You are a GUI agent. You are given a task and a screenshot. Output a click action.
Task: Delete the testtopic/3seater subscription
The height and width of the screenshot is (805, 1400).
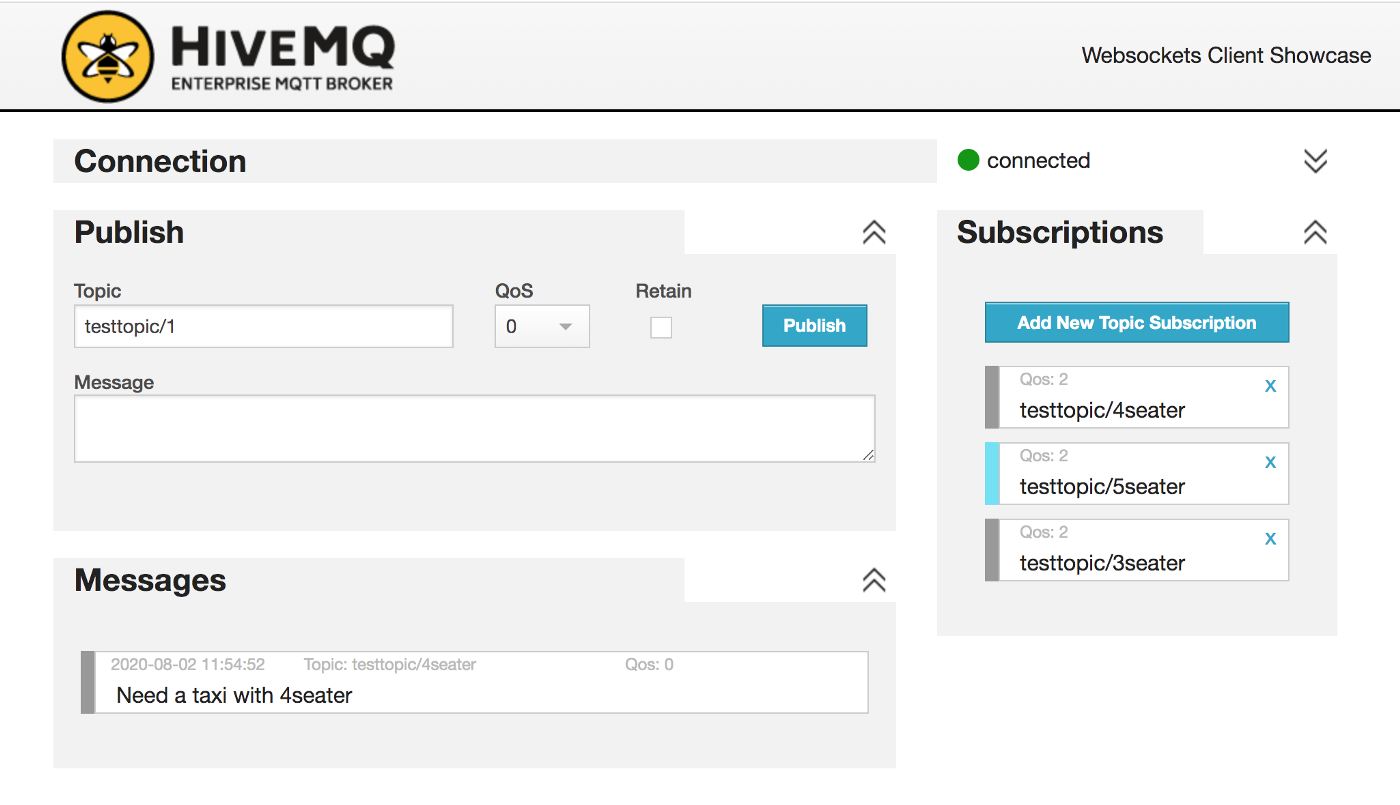[x=1270, y=538]
